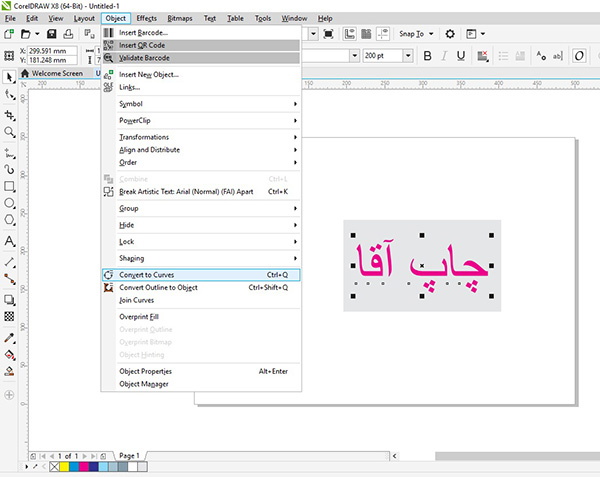Choose Break Artistic Text Apart
Image resolution: width=600 pixels, height=477 pixels.
click(x=201, y=192)
